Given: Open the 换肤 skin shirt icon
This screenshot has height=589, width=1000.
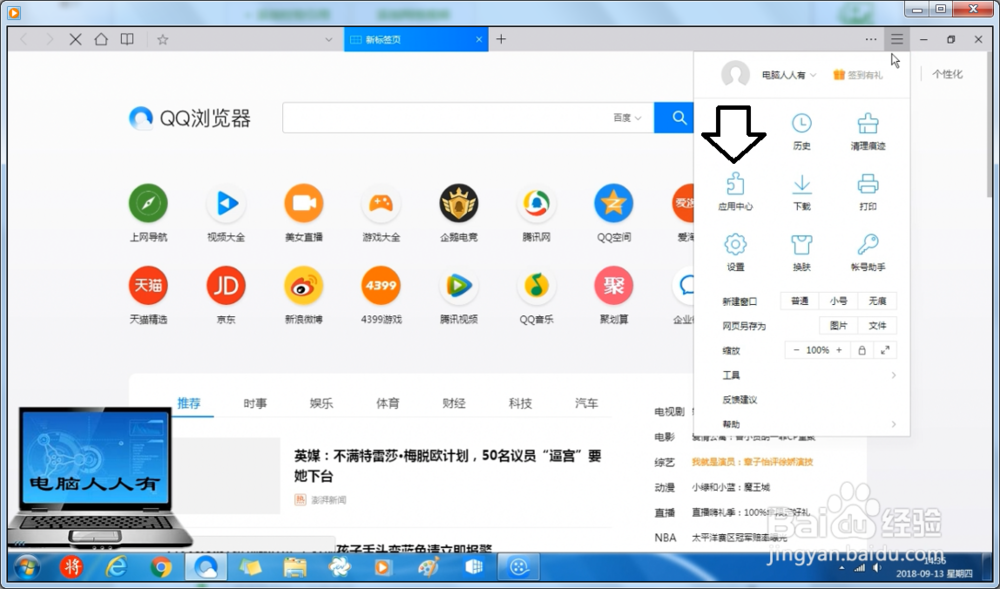Looking at the screenshot, I should pyautogui.click(x=802, y=252).
